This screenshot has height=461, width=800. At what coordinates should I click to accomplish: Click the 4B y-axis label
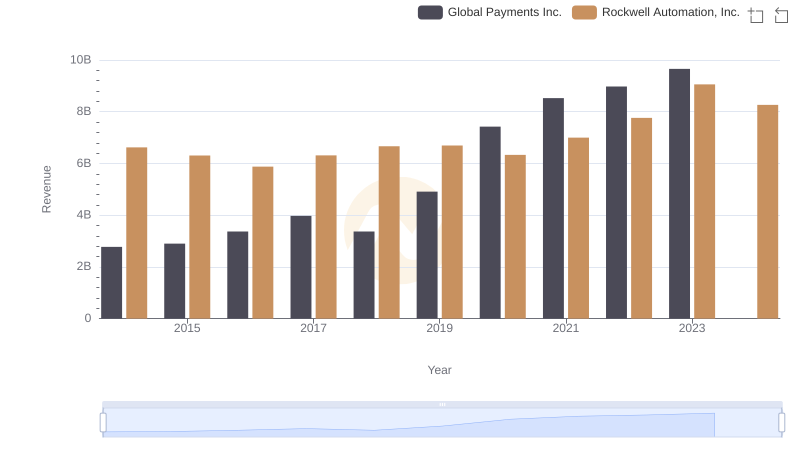coord(84,215)
